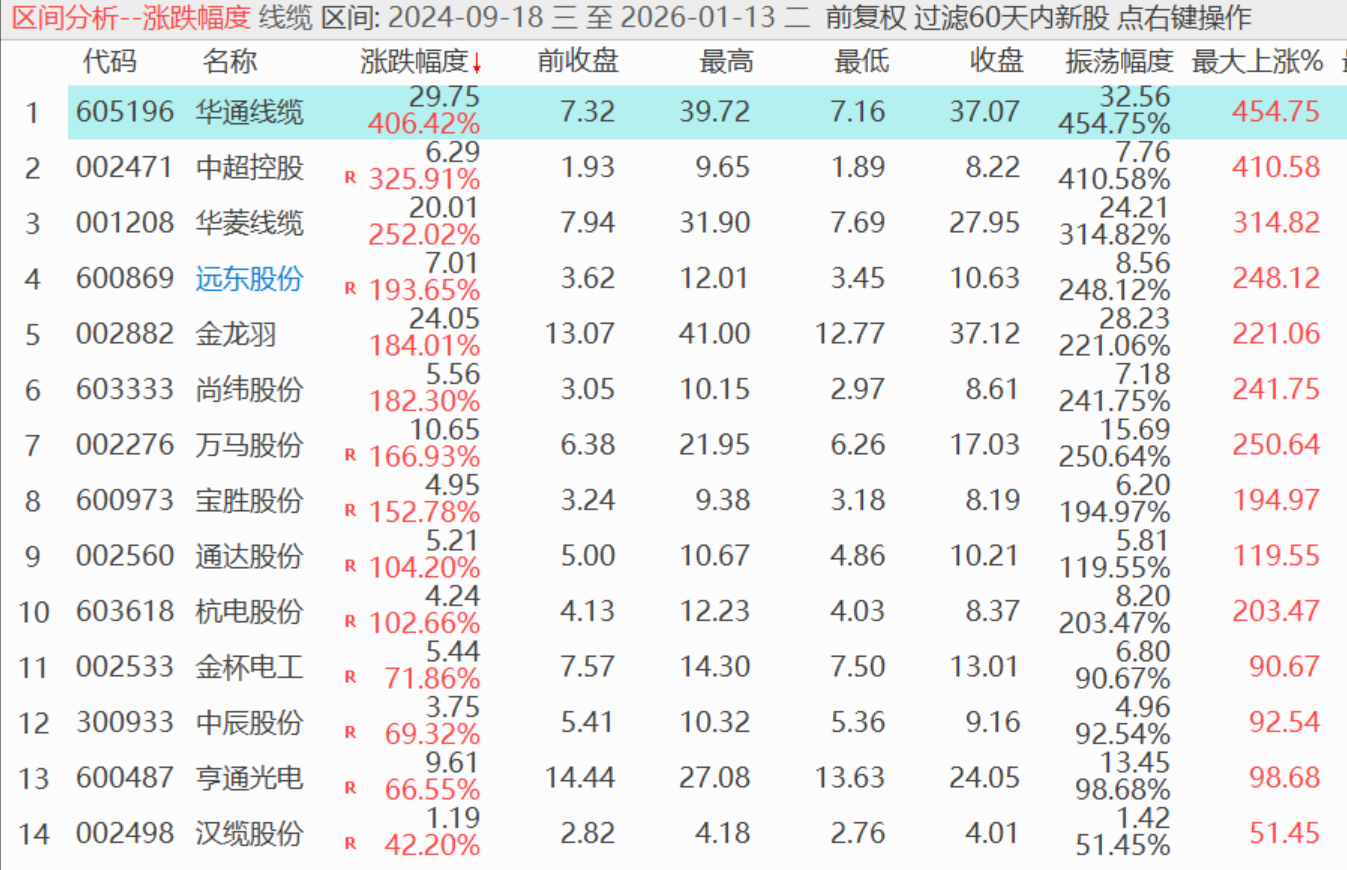Click stock code 002471

(x=125, y=167)
